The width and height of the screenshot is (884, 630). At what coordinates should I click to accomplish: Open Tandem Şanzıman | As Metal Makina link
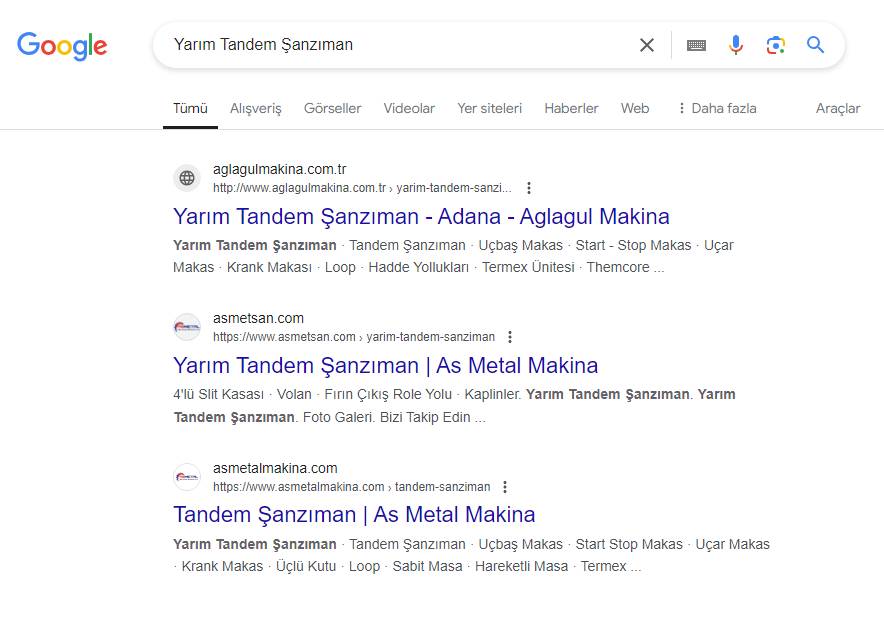(354, 515)
